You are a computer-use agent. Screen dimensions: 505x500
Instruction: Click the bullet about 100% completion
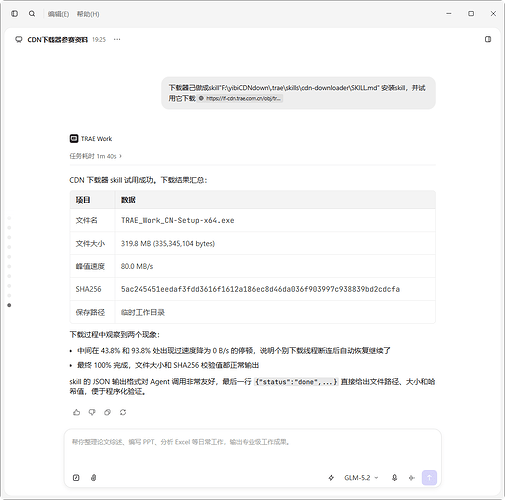(x=168, y=365)
